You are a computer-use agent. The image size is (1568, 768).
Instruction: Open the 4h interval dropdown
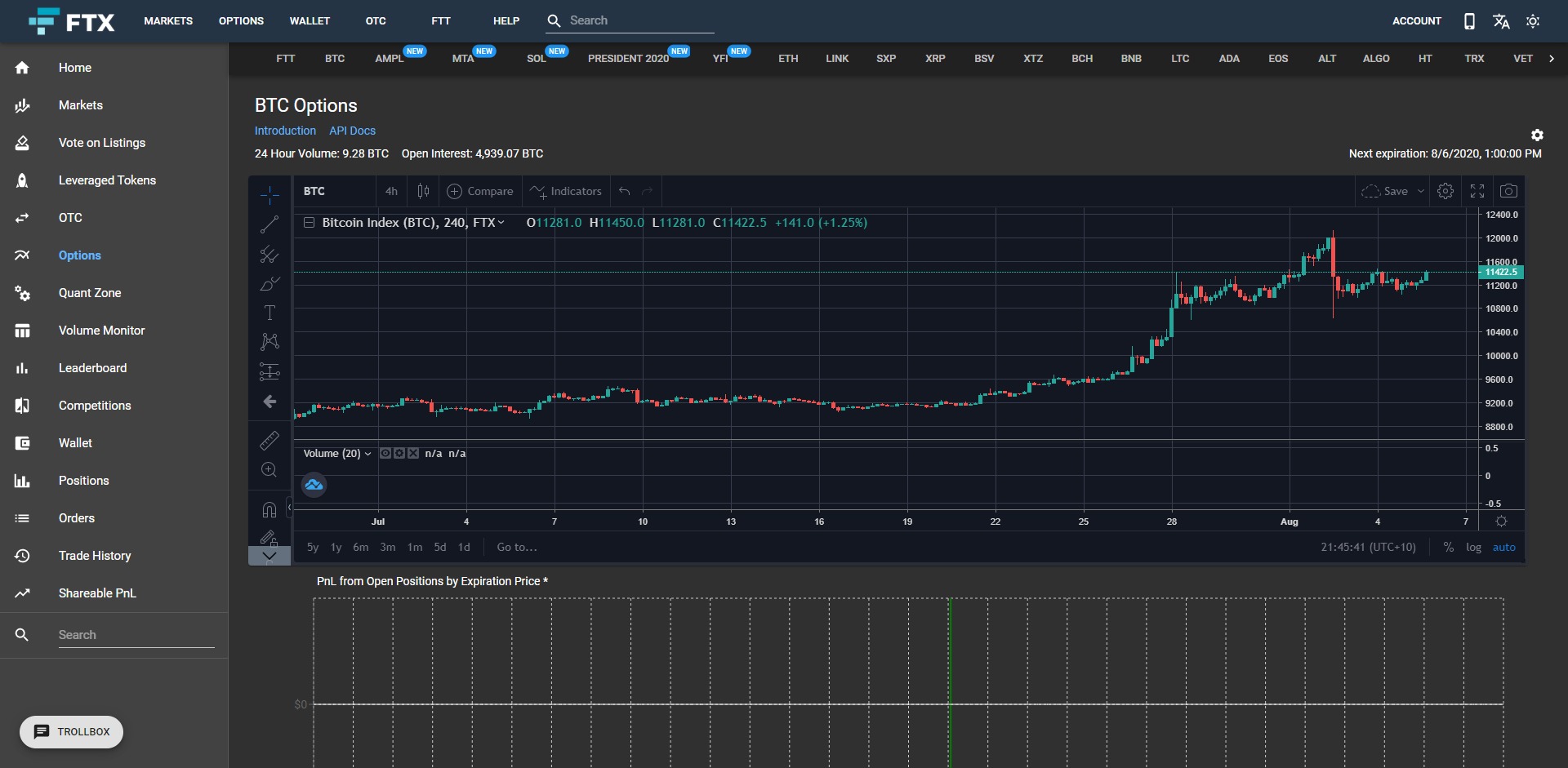[x=391, y=191]
